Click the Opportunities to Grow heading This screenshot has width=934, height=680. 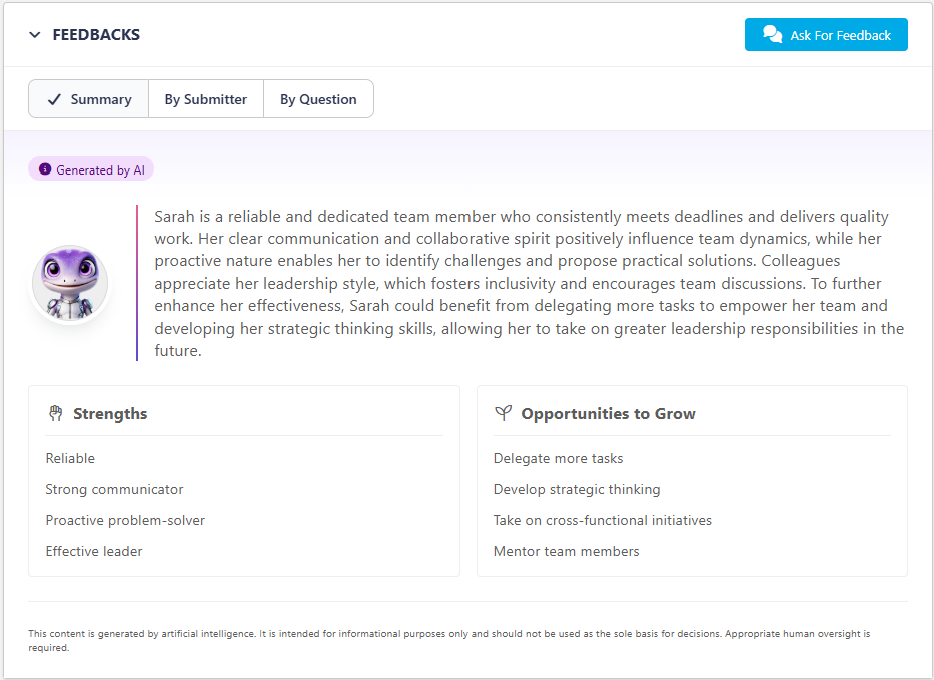pos(608,413)
